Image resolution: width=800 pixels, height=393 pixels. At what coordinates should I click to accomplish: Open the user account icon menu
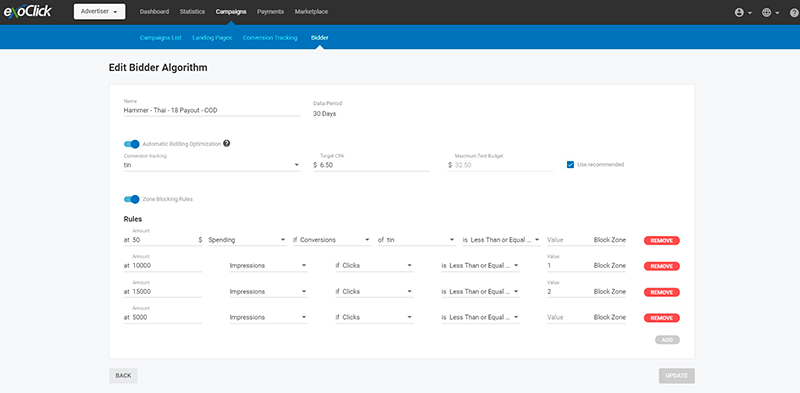(743, 13)
